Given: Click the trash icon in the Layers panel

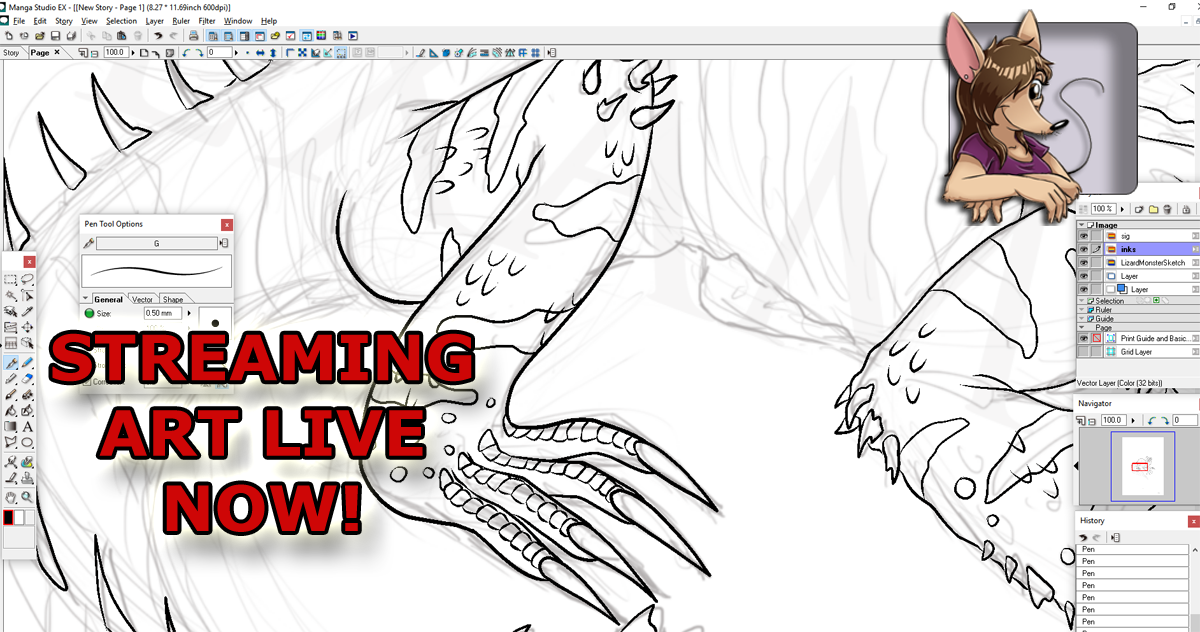Looking at the screenshot, I should (x=1167, y=209).
